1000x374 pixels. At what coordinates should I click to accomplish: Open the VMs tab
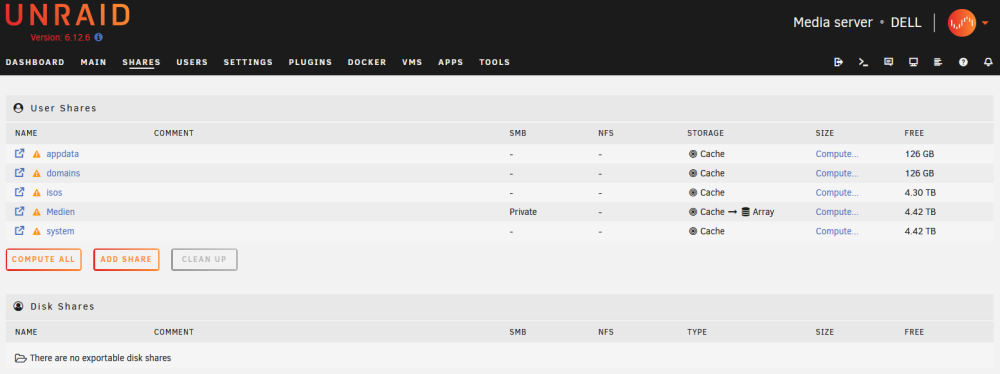(412, 62)
